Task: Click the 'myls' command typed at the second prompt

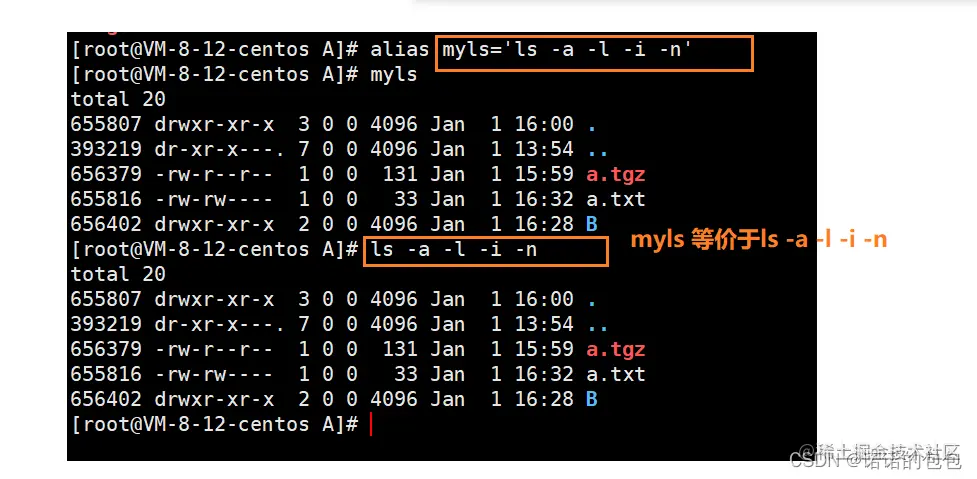Action: pos(393,75)
